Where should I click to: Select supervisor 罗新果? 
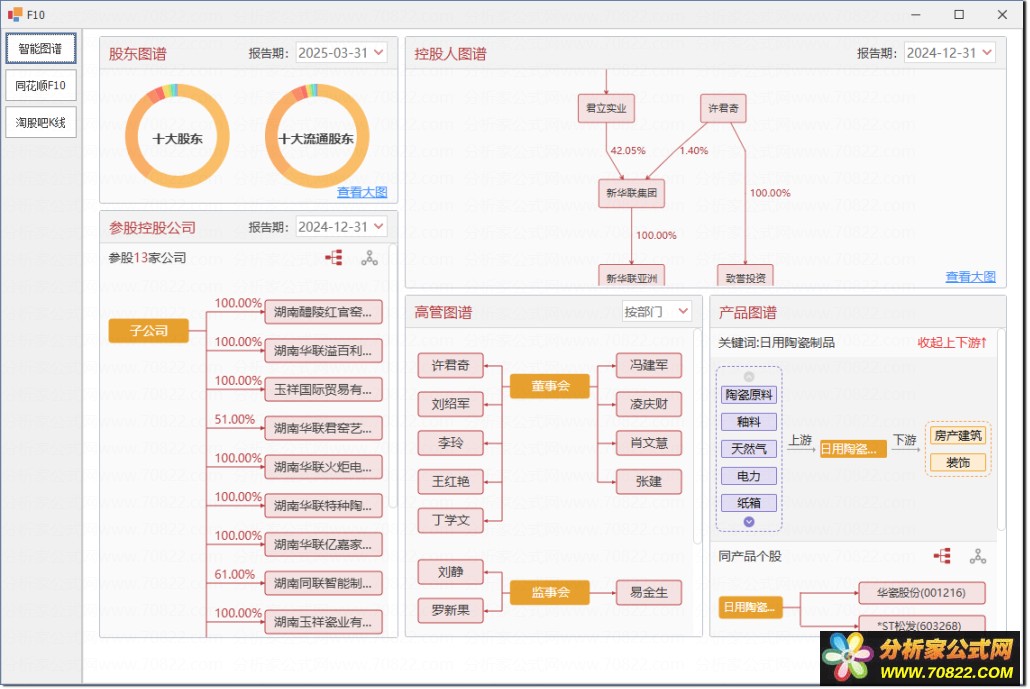451,611
